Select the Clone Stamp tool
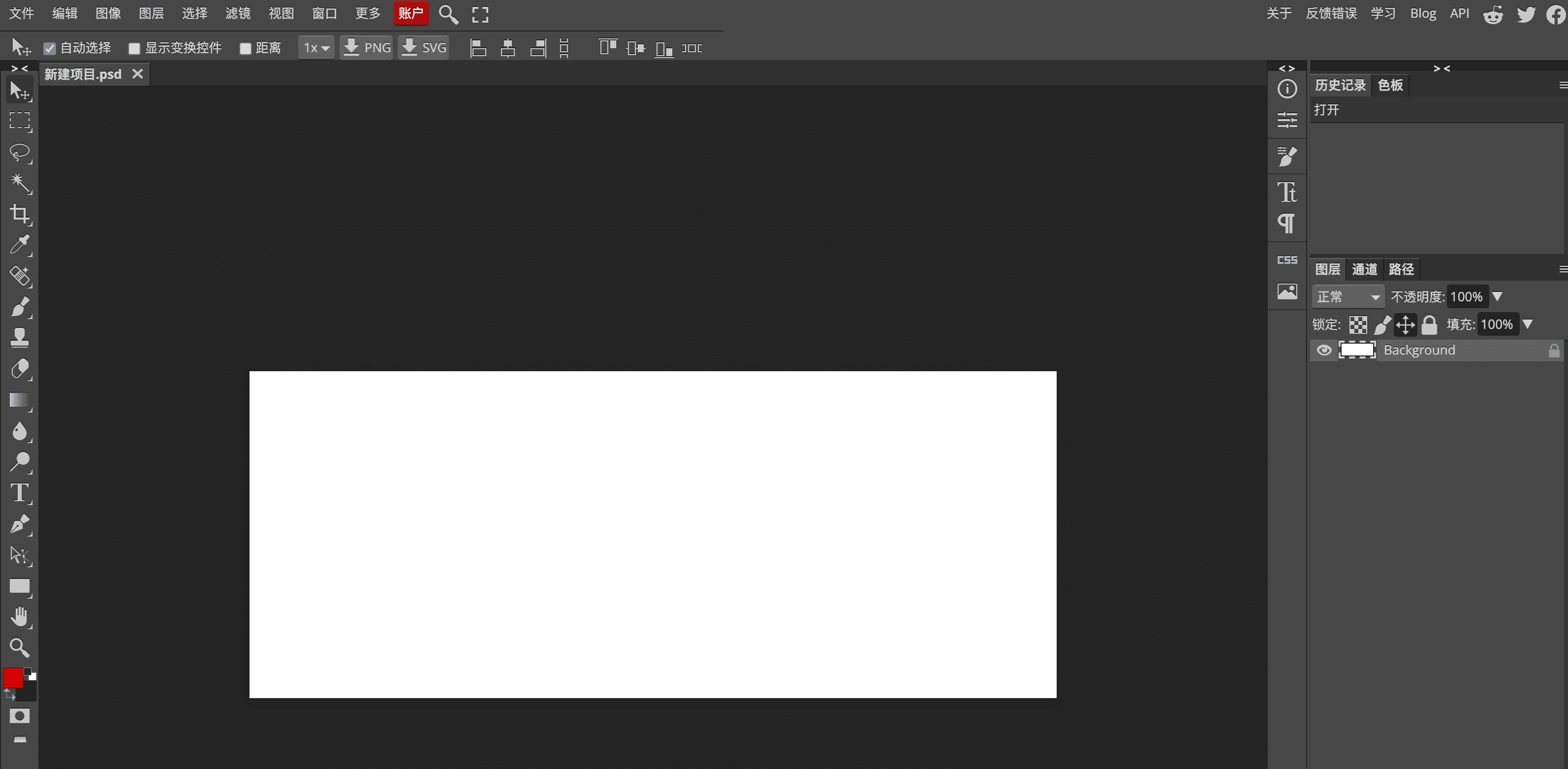This screenshot has height=769, width=1568. pos(20,337)
